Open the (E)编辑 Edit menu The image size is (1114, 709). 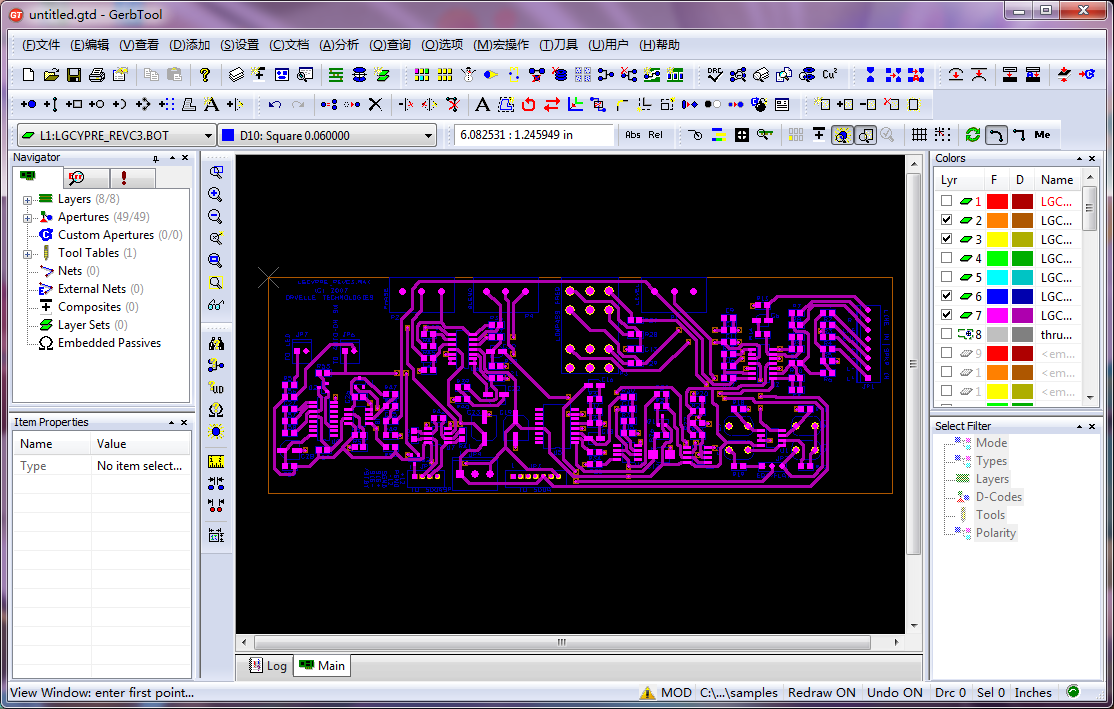click(90, 45)
